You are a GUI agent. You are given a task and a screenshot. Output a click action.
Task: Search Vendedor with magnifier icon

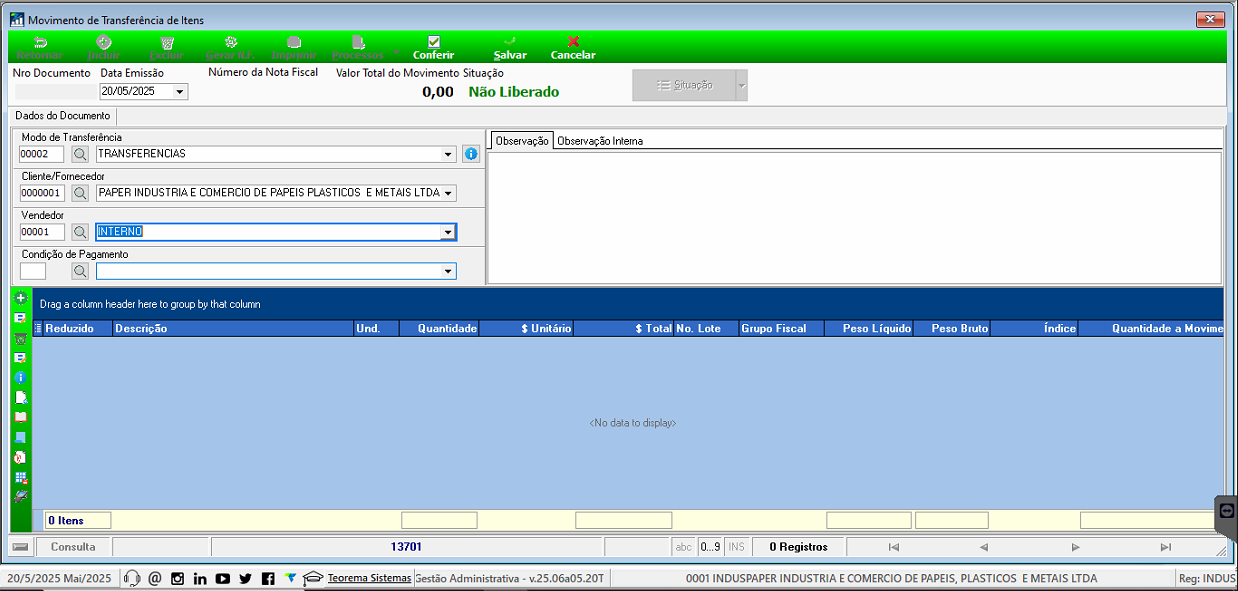coord(80,232)
